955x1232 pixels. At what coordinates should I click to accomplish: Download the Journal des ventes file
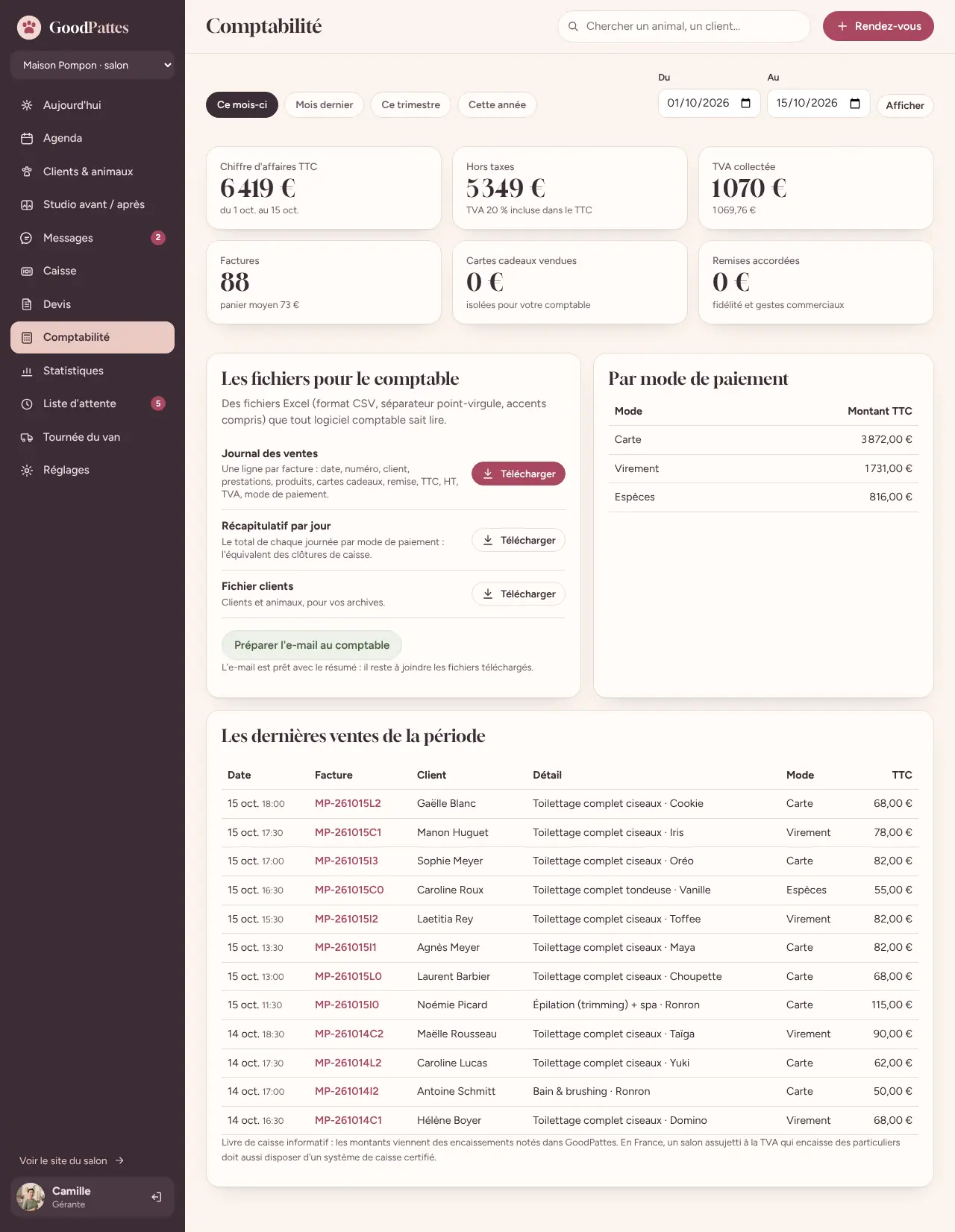pos(519,474)
